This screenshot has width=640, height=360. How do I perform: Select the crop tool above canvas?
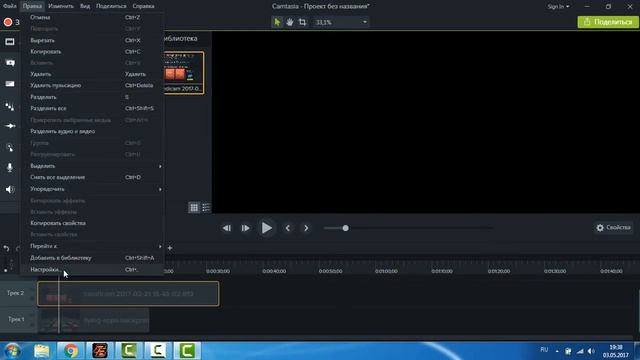tap(302, 22)
